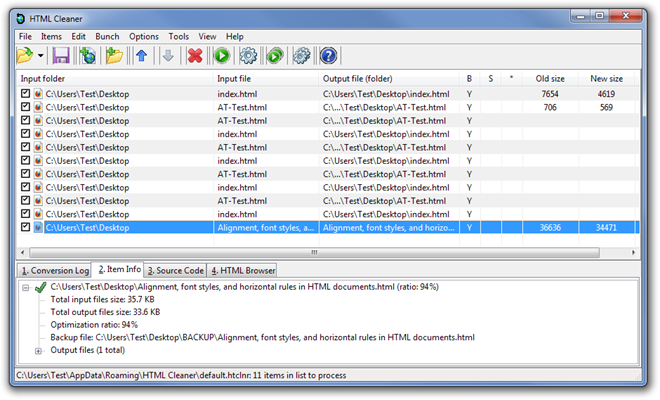Screen dimensions: 660x400
Task: Click file icon in row with size 706
Action: (38, 107)
